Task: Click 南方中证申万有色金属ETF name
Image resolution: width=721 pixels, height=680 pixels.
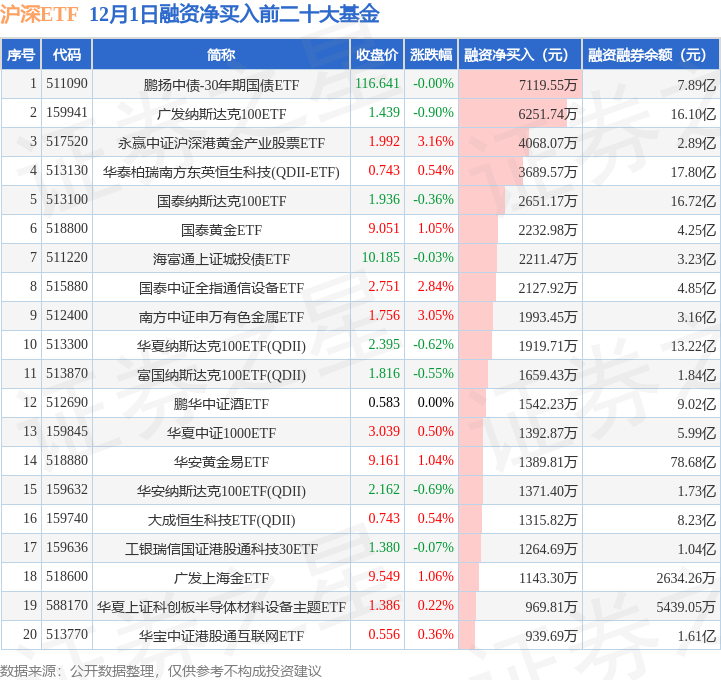Action: pos(221,317)
